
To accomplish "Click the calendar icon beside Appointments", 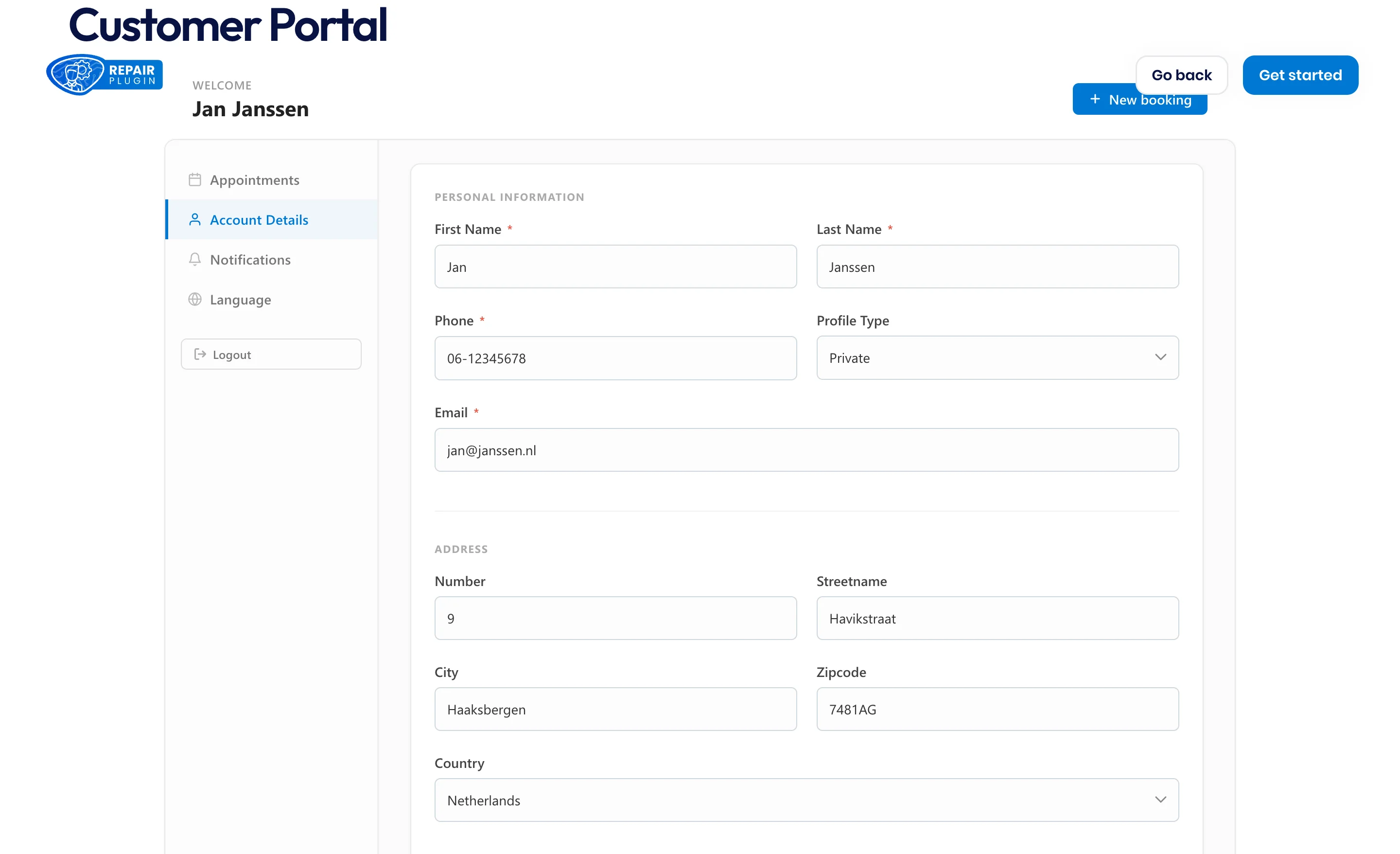I will pyautogui.click(x=195, y=179).
